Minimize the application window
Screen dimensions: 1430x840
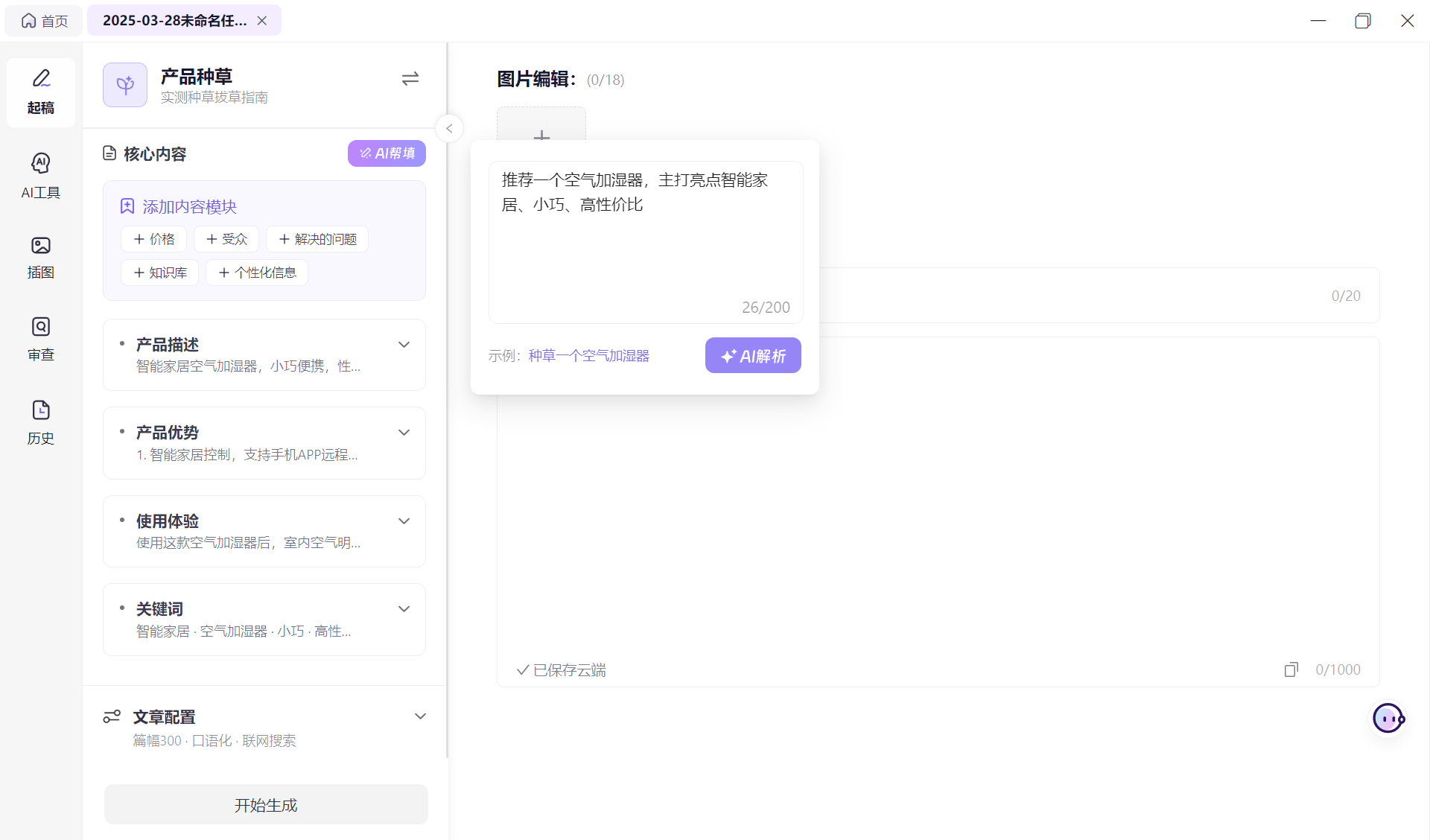[1318, 21]
